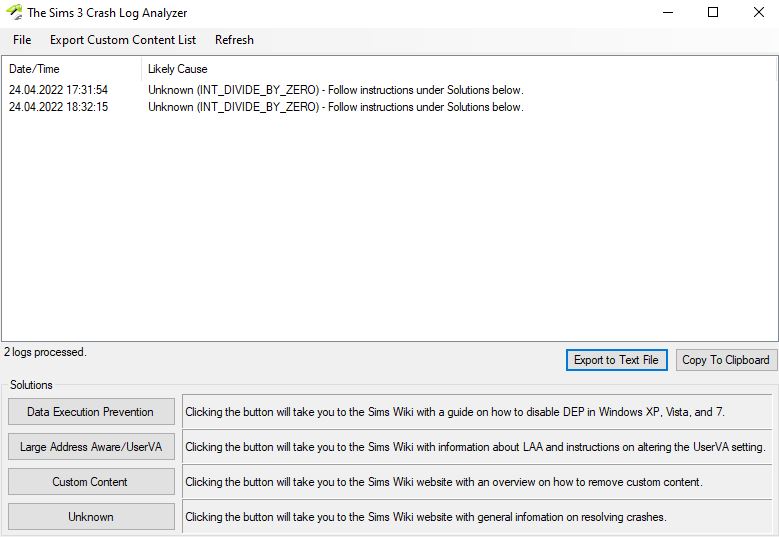Click the Likely Cause column header
The image size is (779, 537).
tap(178, 69)
